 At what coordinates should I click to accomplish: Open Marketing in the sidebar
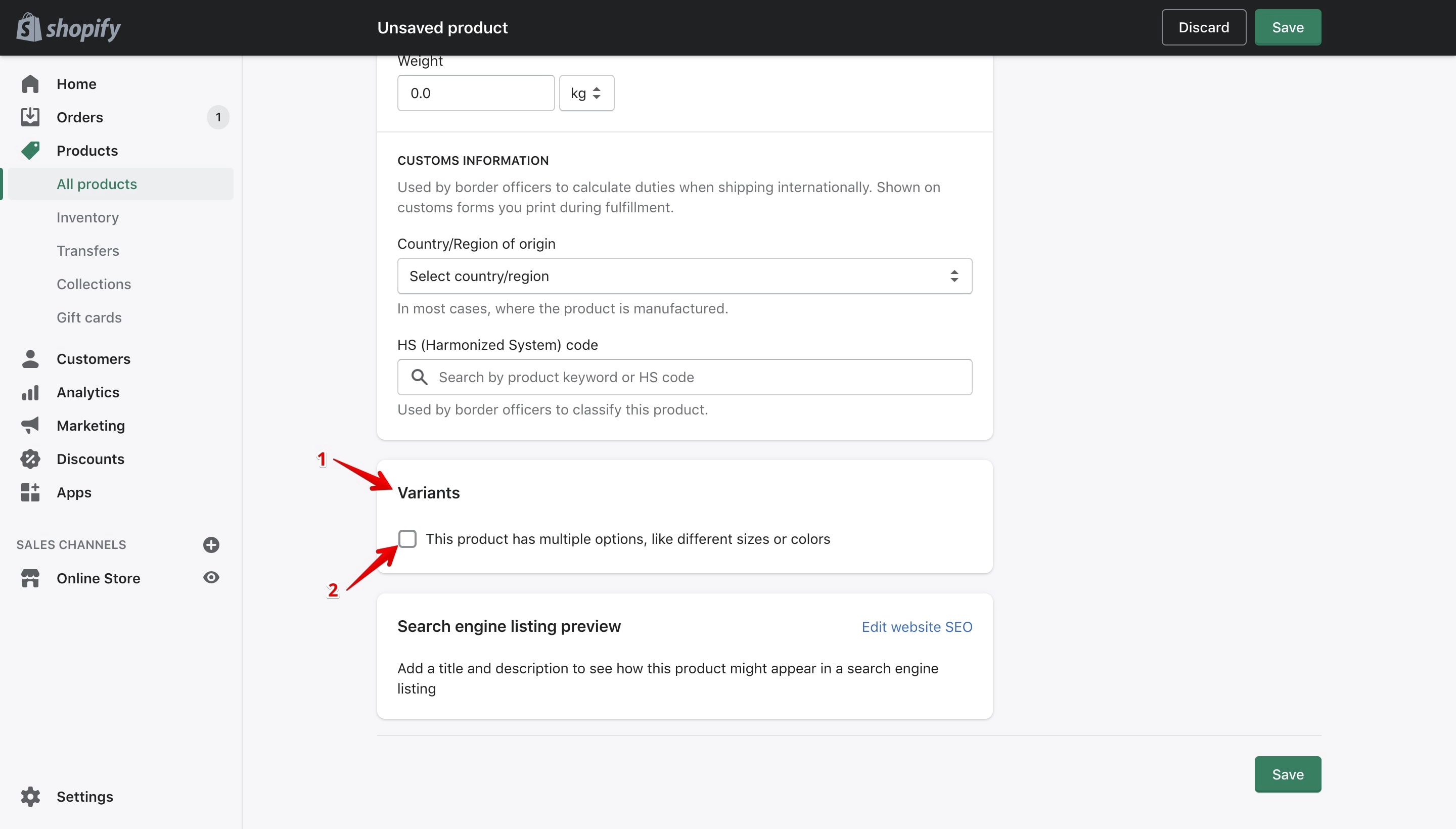click(x=90, y=425)
